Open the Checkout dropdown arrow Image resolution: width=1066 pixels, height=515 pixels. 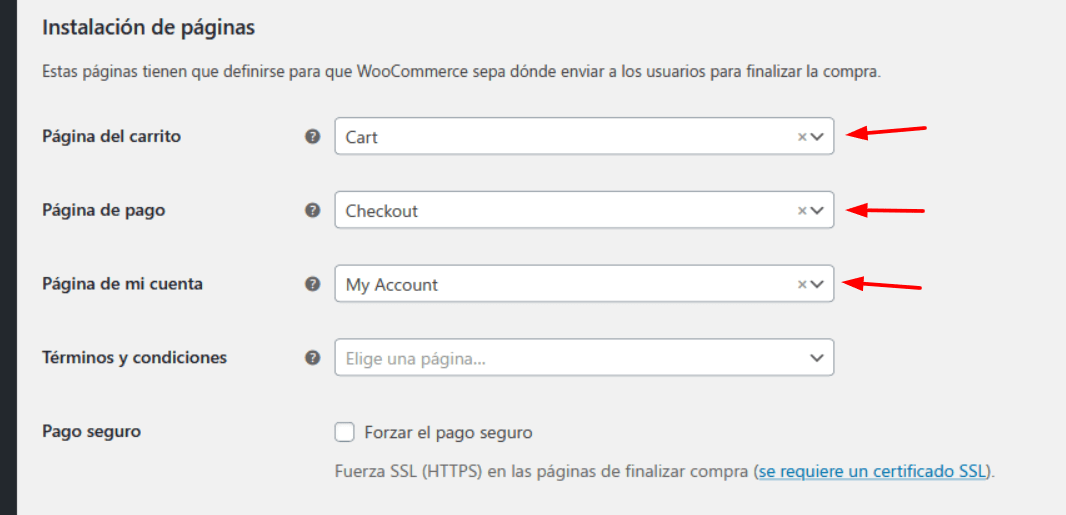pos(817,211)
